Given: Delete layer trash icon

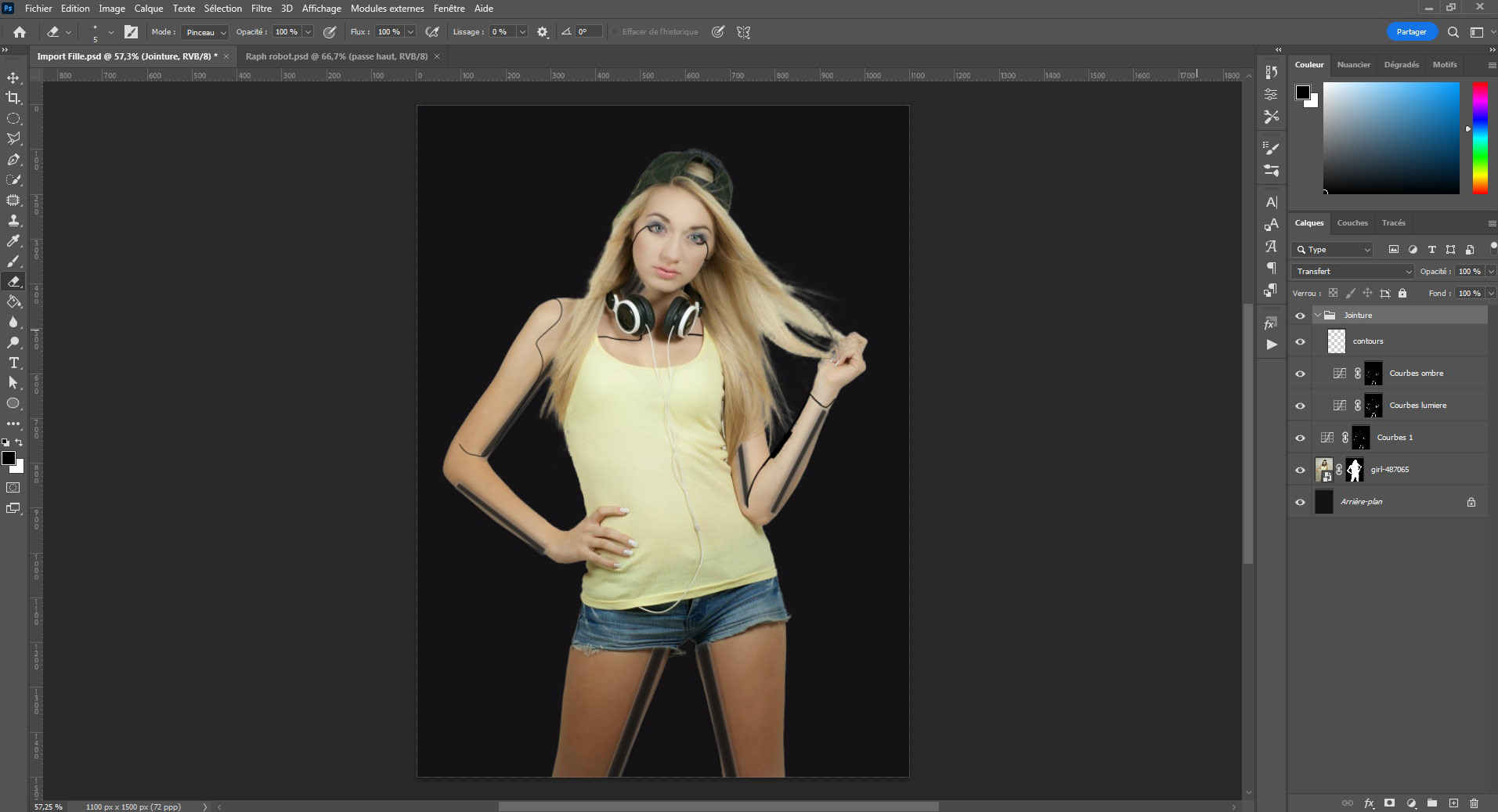Looking at the screenshot, I should 1475,803.
